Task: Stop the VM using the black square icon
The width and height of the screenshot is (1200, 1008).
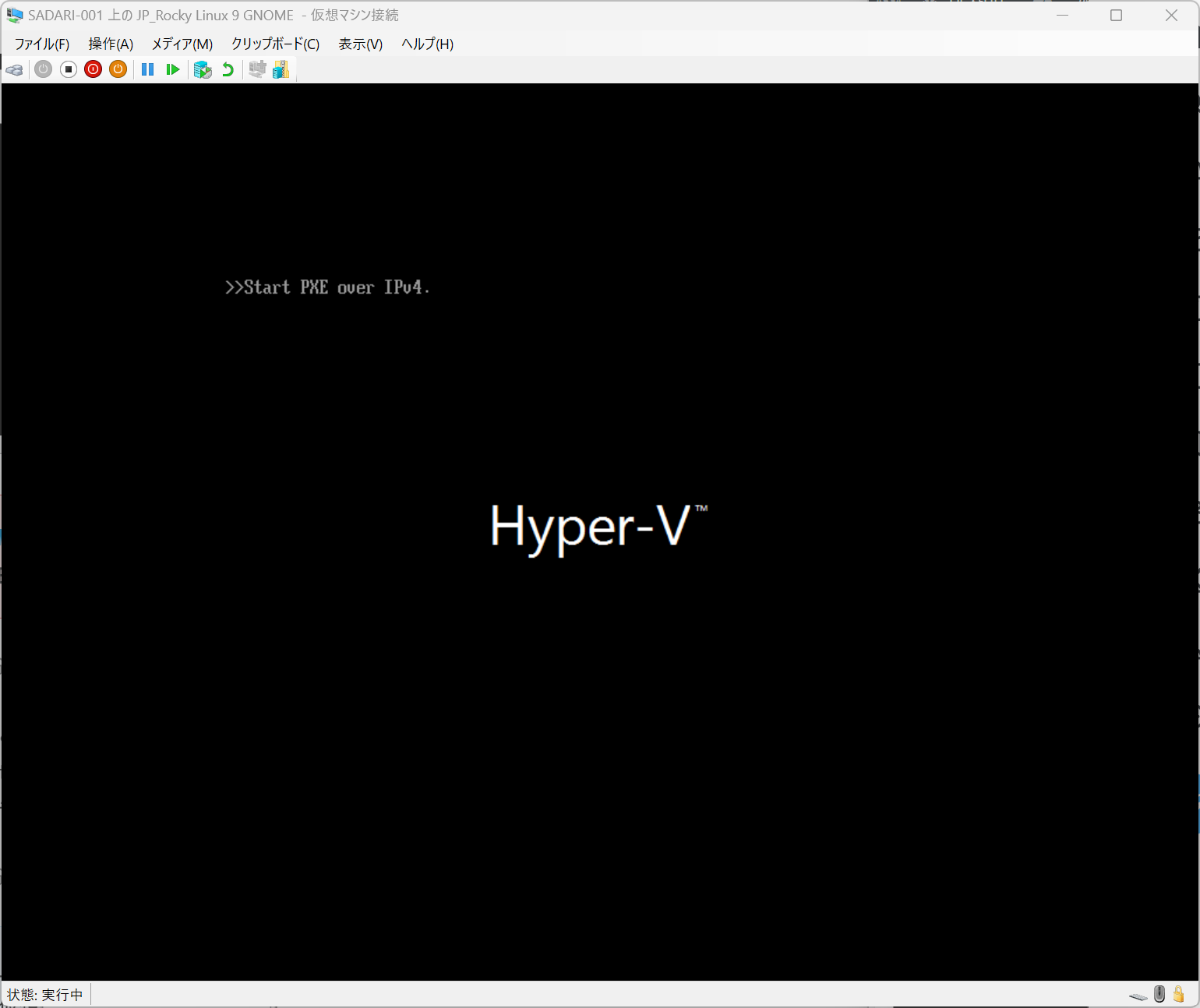Action: coord(68,69)
